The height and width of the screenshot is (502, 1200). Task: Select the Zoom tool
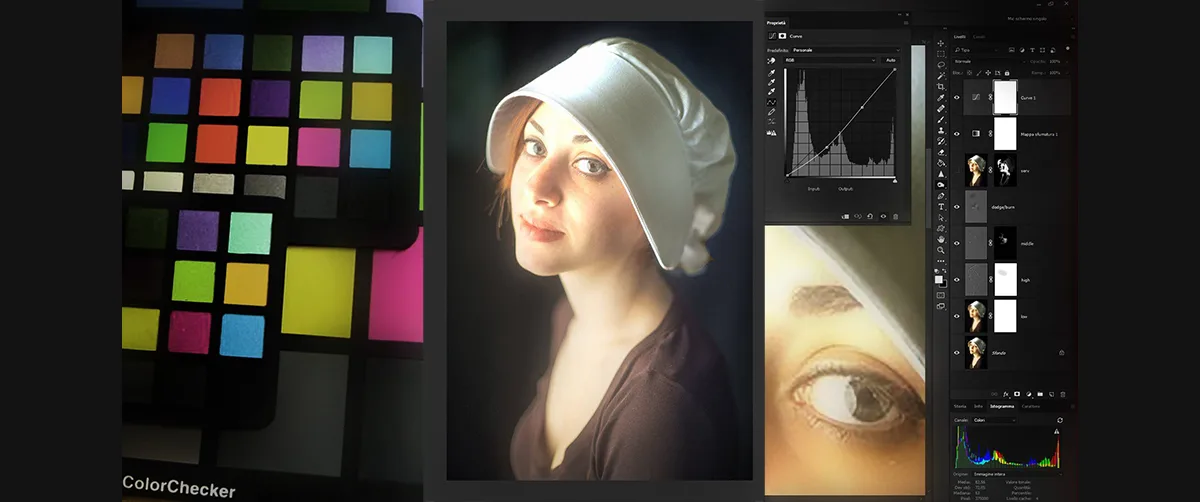[941, 250]
